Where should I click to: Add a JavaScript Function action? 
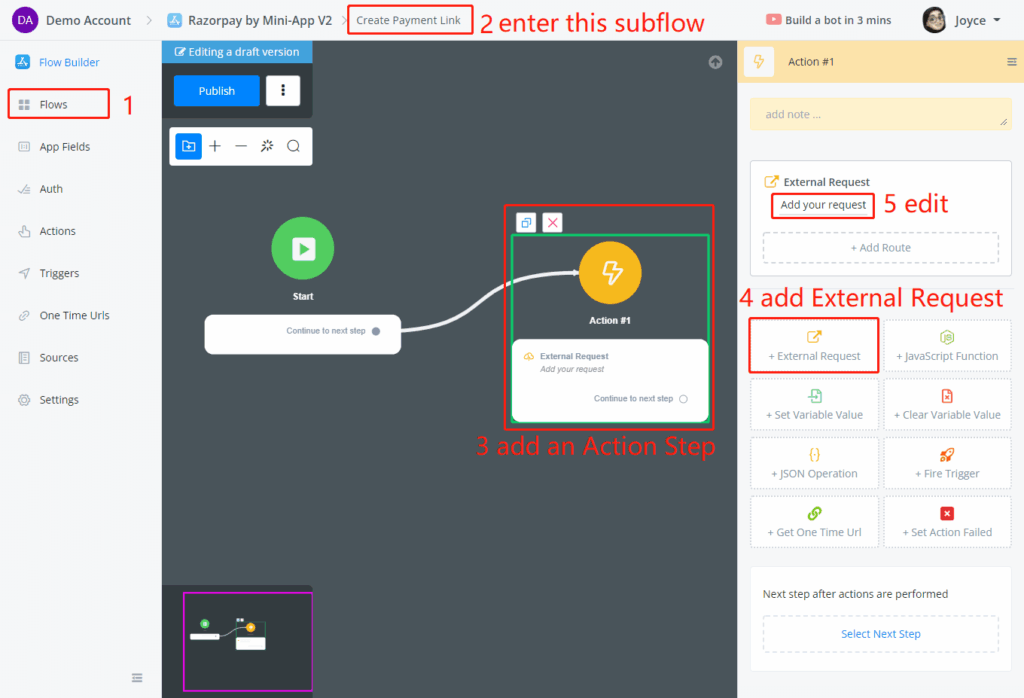tap(946, 346)
